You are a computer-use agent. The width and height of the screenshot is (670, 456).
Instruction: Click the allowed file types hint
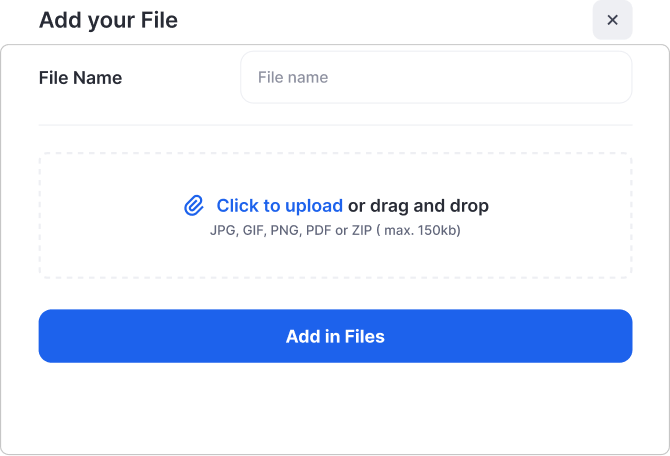335,230
